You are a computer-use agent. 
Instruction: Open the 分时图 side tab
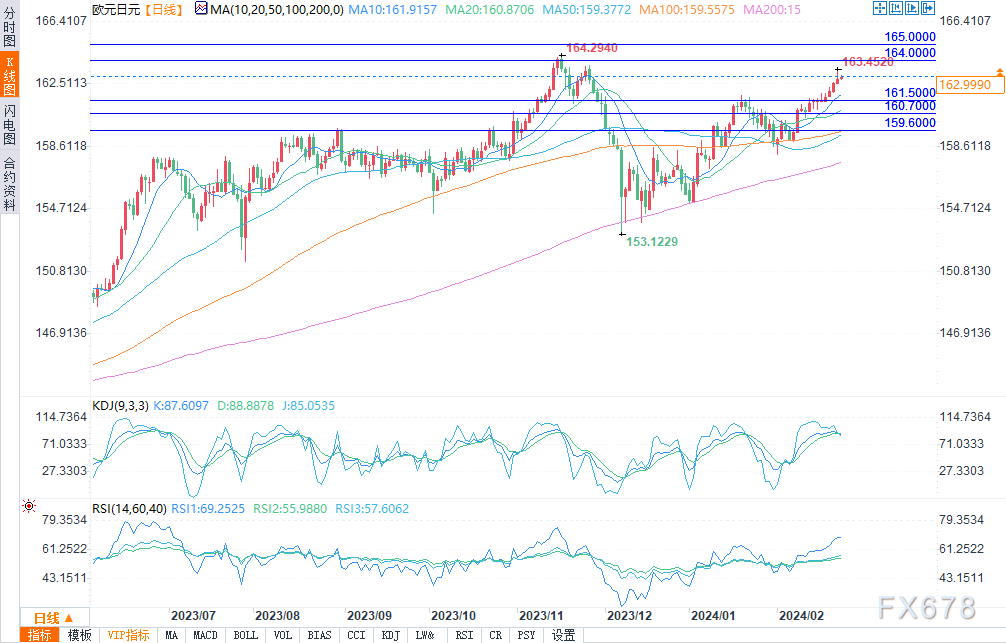pos(10,26)
